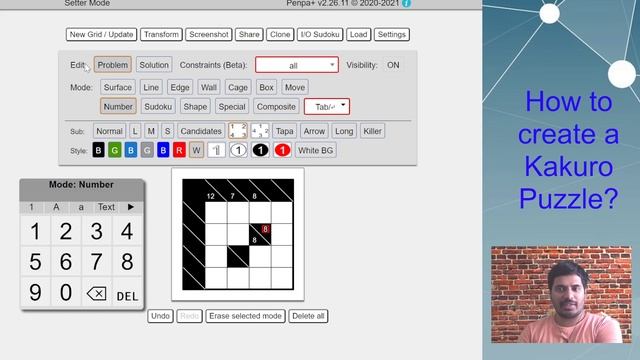Select Composite mode
This screenshot has height=360, width=640.
click(276, 106)
